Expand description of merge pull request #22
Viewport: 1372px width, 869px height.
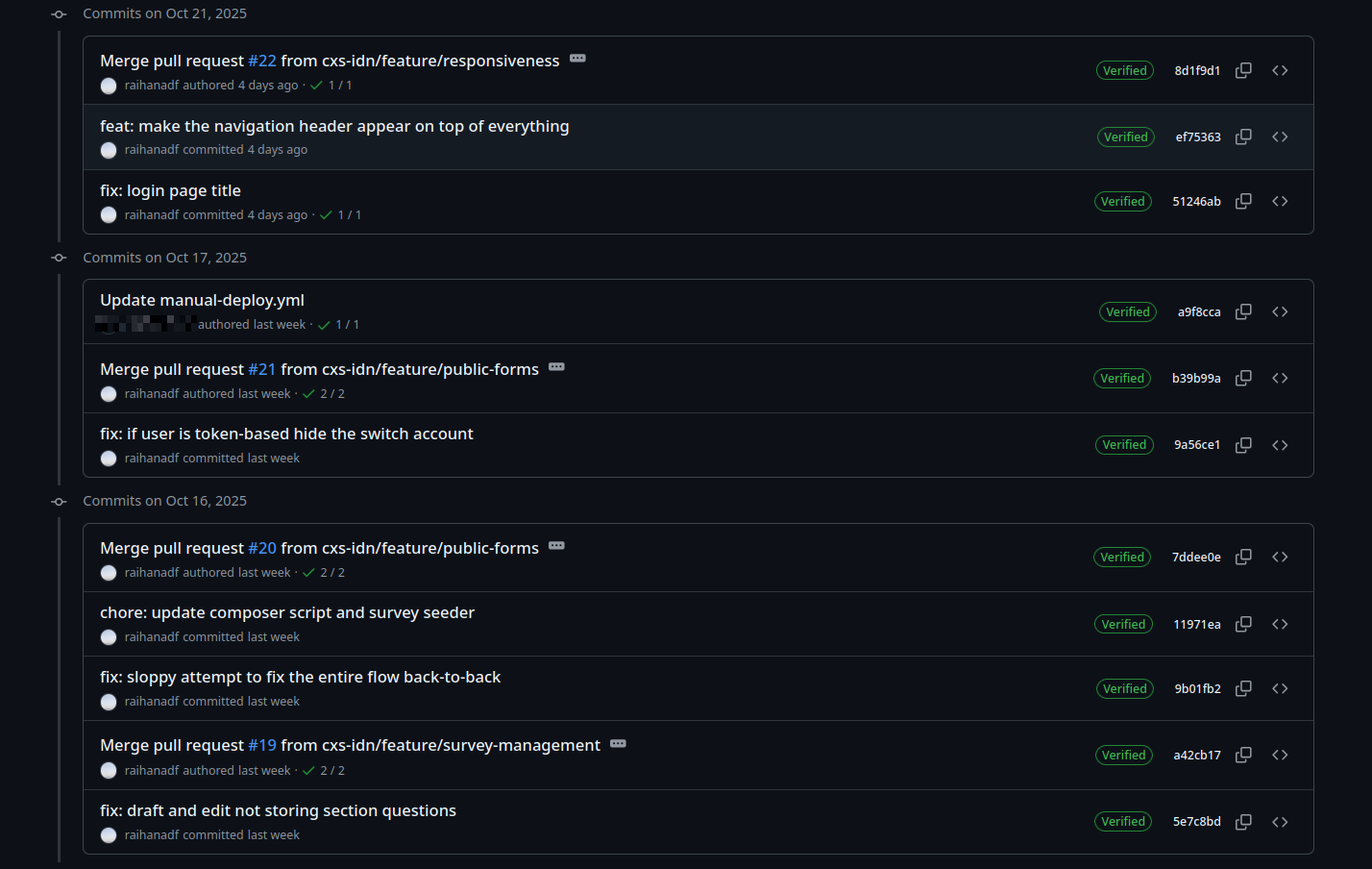577,59
